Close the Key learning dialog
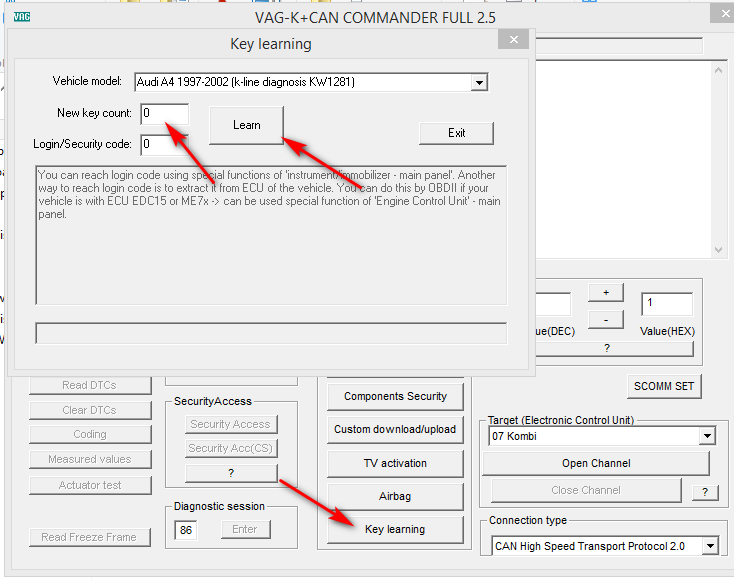734x581 pixels. (x=514, y=40)
